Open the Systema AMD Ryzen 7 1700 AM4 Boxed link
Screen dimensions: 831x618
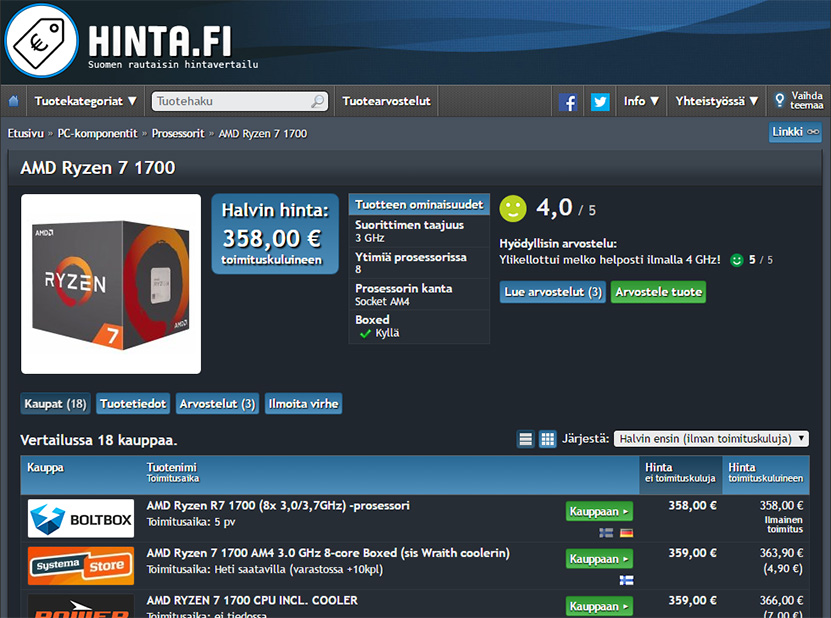pos(328,553)
